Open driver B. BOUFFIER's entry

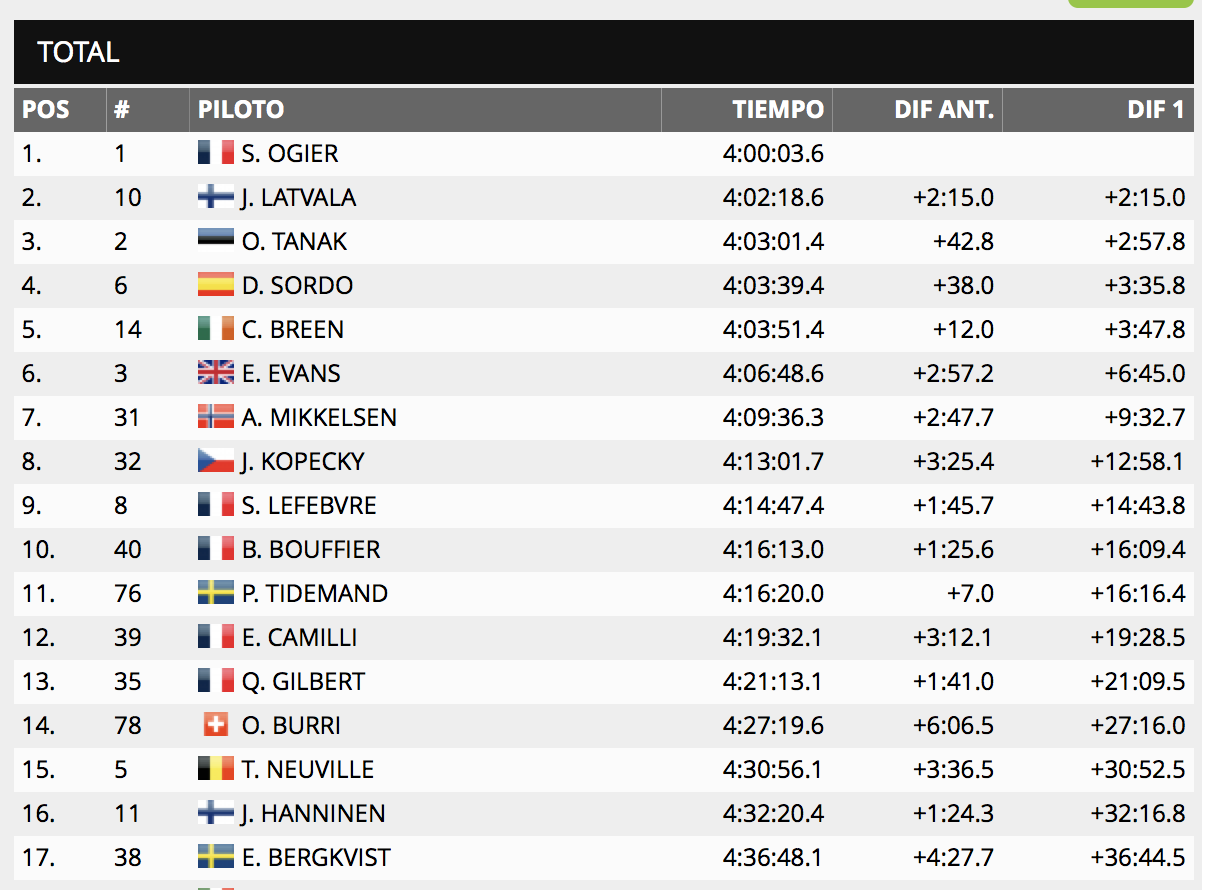(x=311, y=549)
